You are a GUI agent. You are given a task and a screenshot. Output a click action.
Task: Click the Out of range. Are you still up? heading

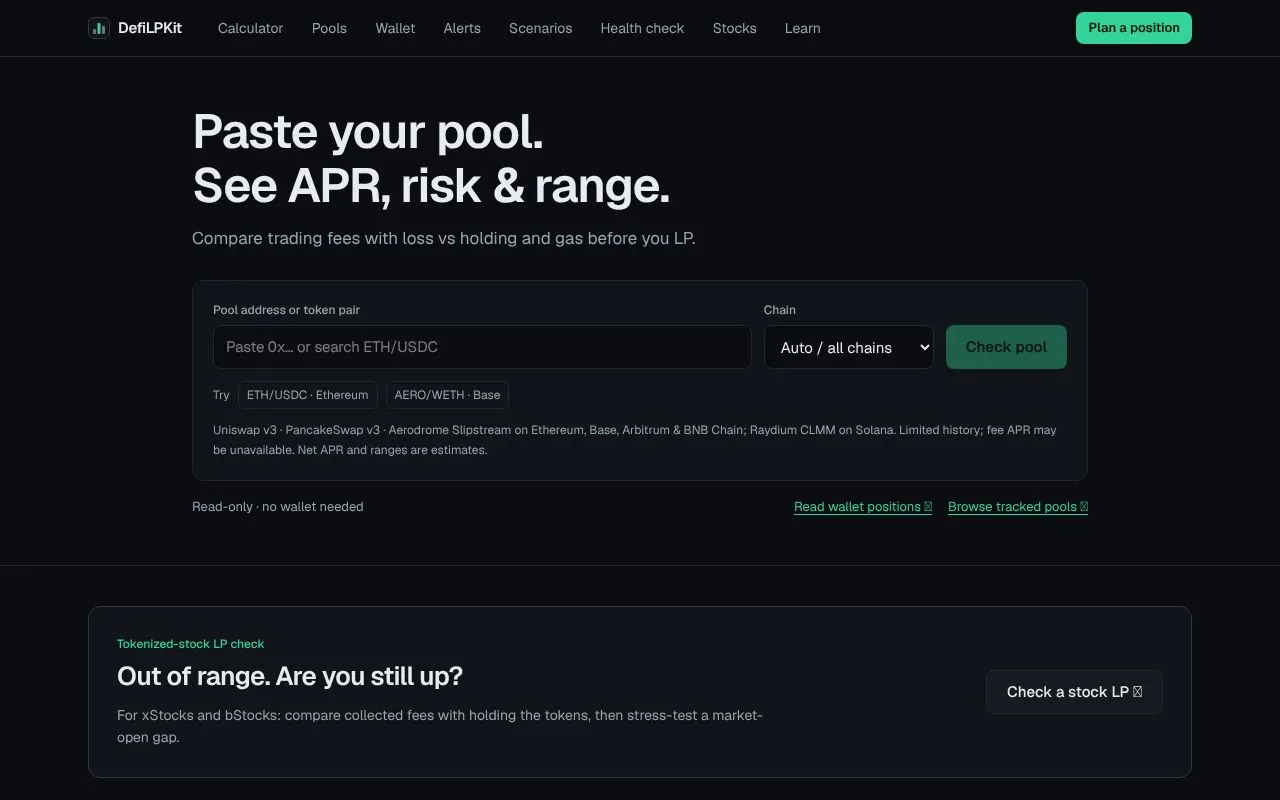(290, 676)
